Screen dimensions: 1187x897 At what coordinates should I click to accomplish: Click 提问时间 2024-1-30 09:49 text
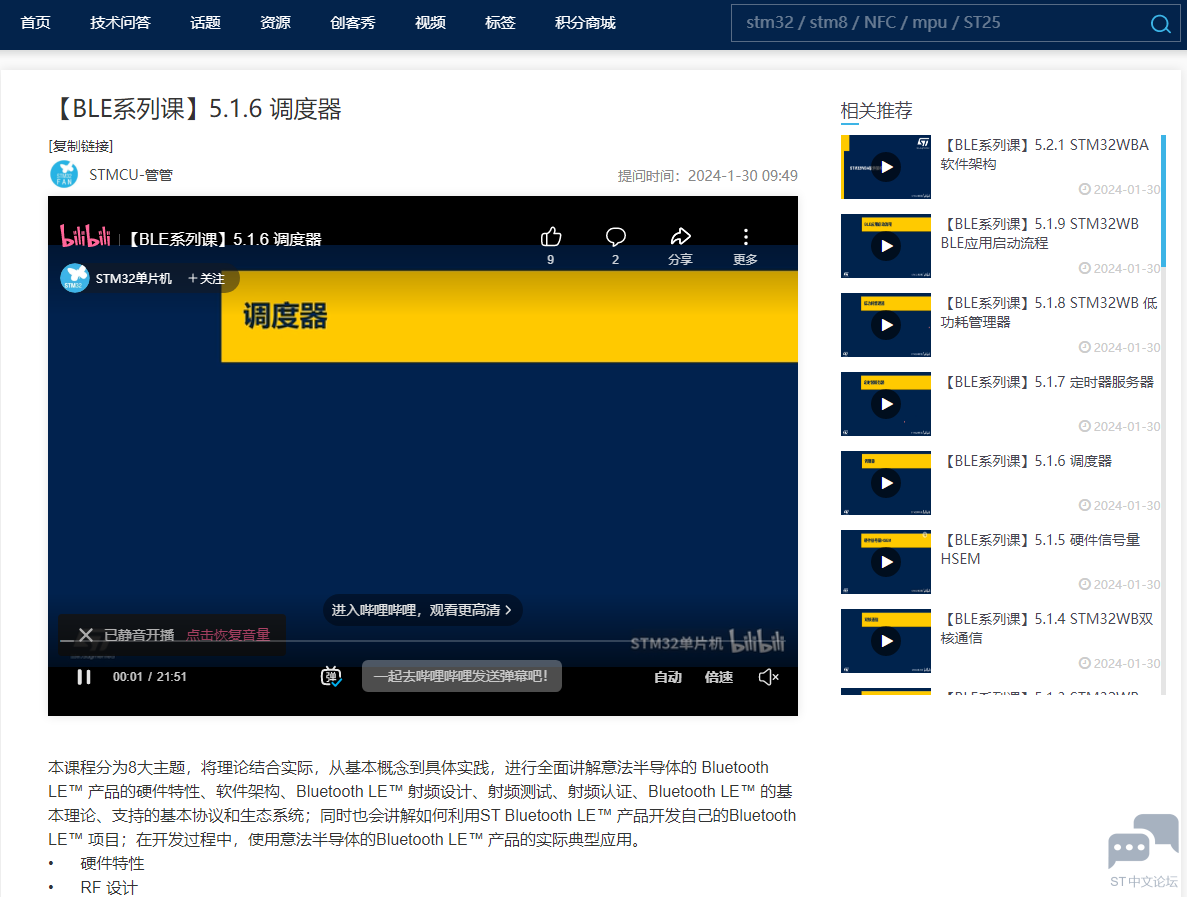[708, 176]
